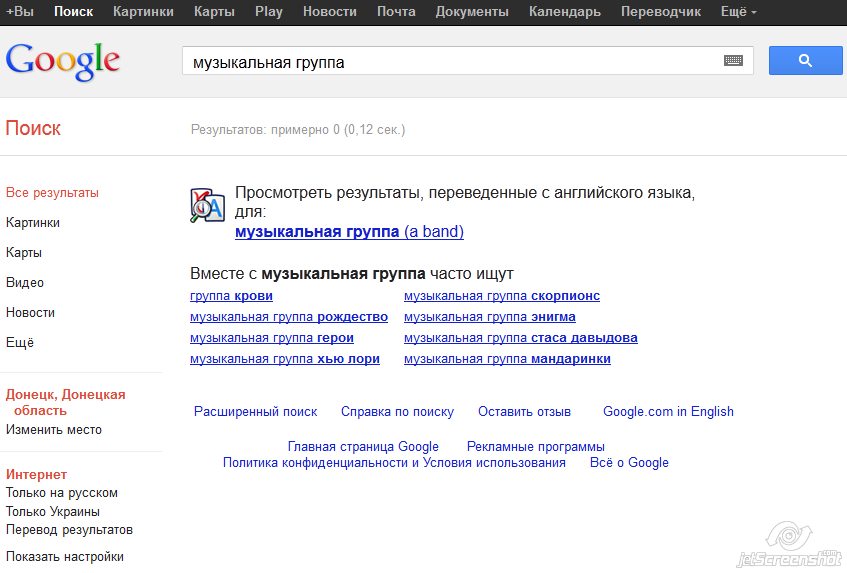
Task: Open музыкальная группа (a band) translated results
Action: pos(349,232)
